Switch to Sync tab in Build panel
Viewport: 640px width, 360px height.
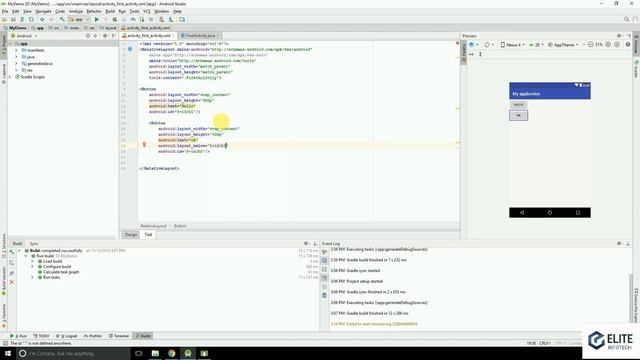click(x=34, y=244)
